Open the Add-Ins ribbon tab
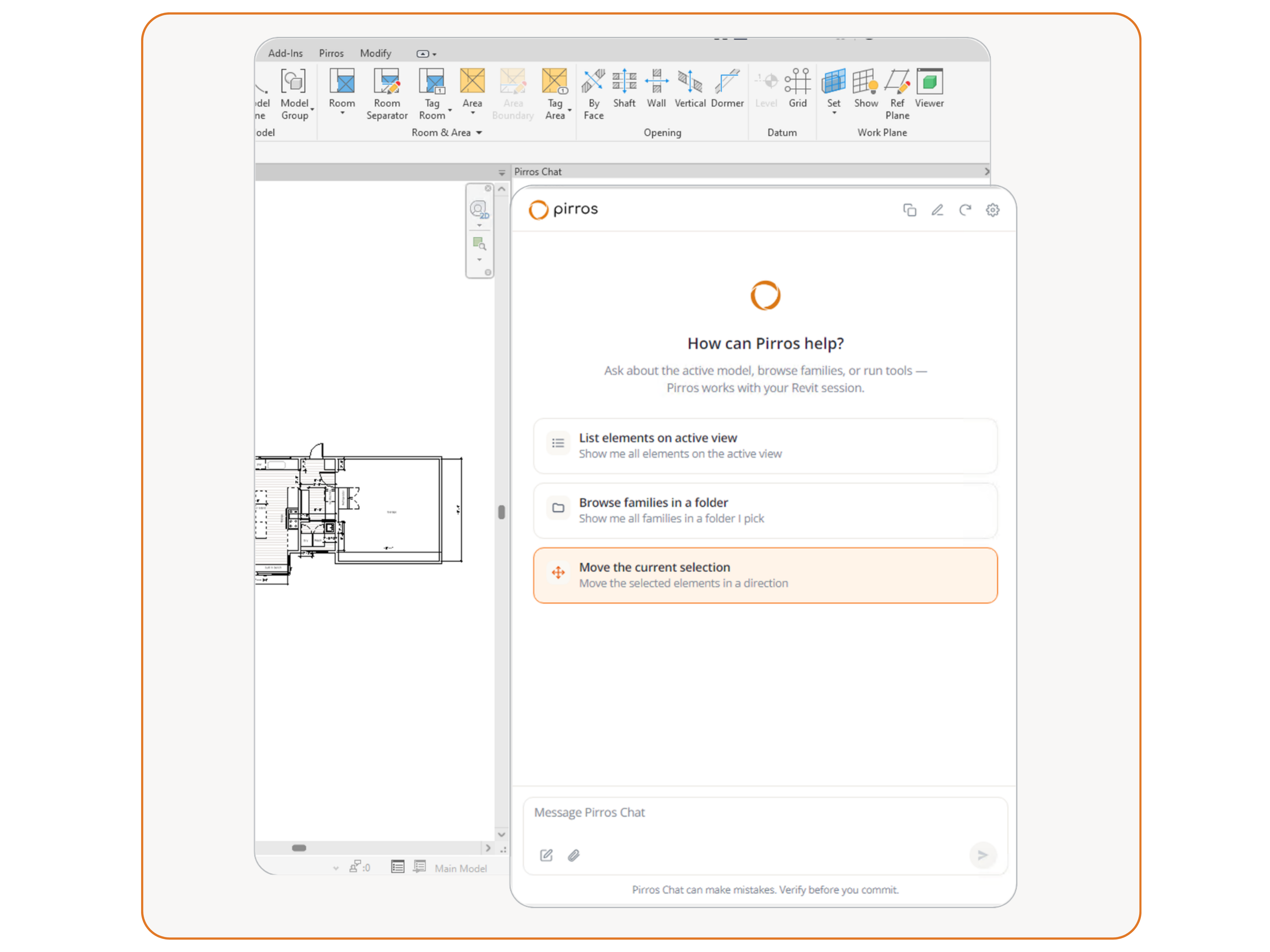Viewport: 1270px width, 952px height. (x=285, y=53)
